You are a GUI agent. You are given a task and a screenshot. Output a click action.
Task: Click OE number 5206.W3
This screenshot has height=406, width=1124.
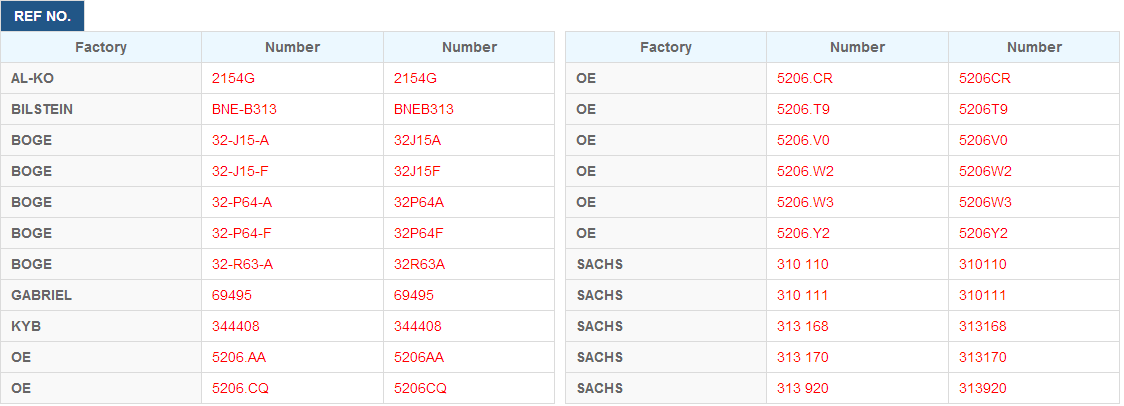(x=806, y=202)
